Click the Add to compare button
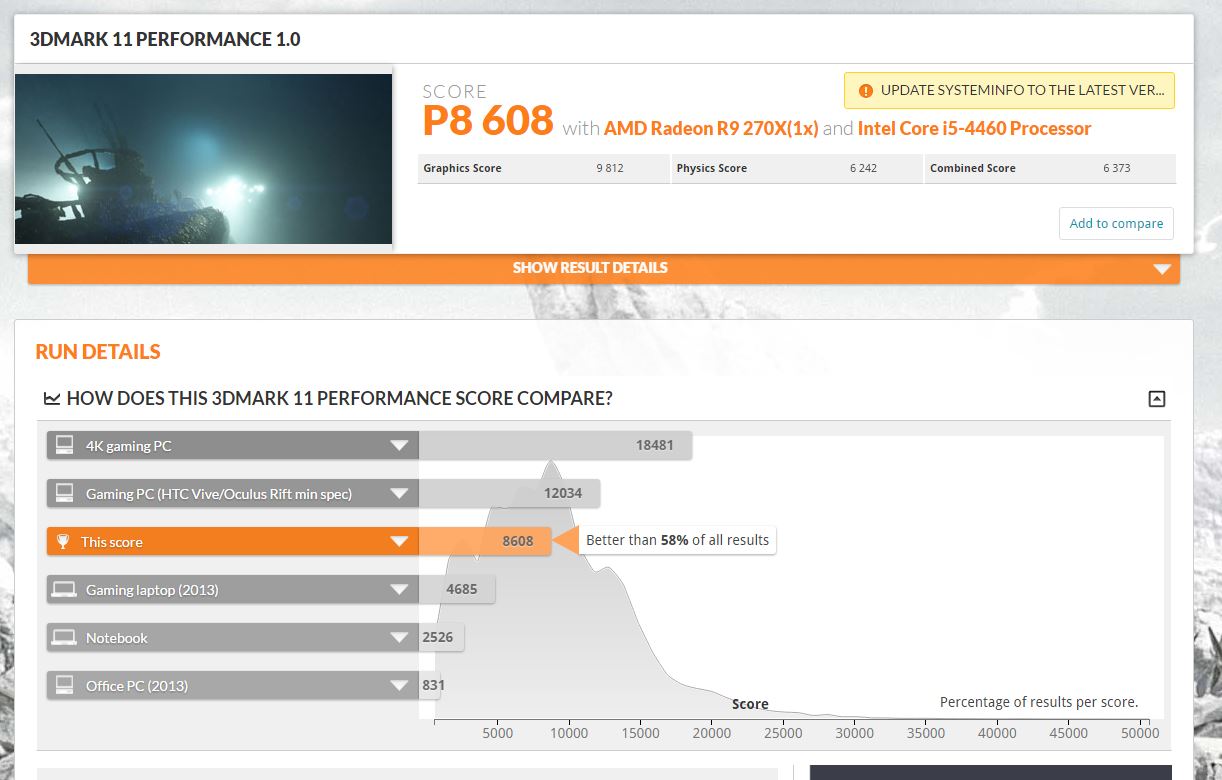Image resolution: width=1222 pixels, height=780 pixels. [1116, 223]
